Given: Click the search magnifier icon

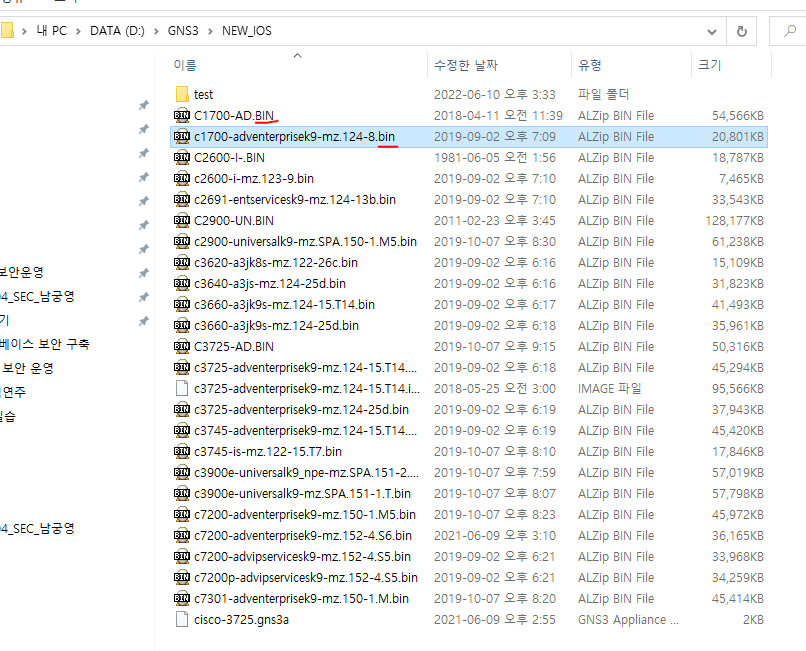Looking at the screenshot, I should [790, 31].
